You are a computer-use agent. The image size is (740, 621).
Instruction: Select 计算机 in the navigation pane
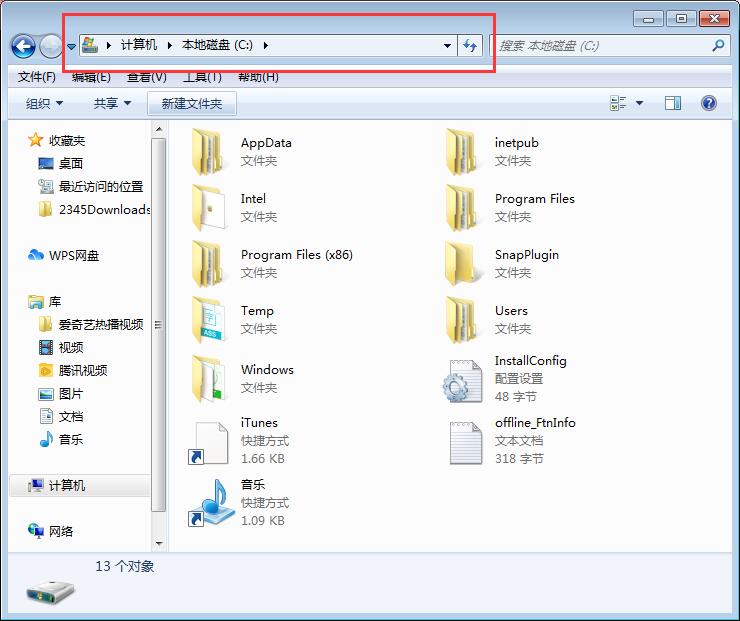(x=67, y=485)
